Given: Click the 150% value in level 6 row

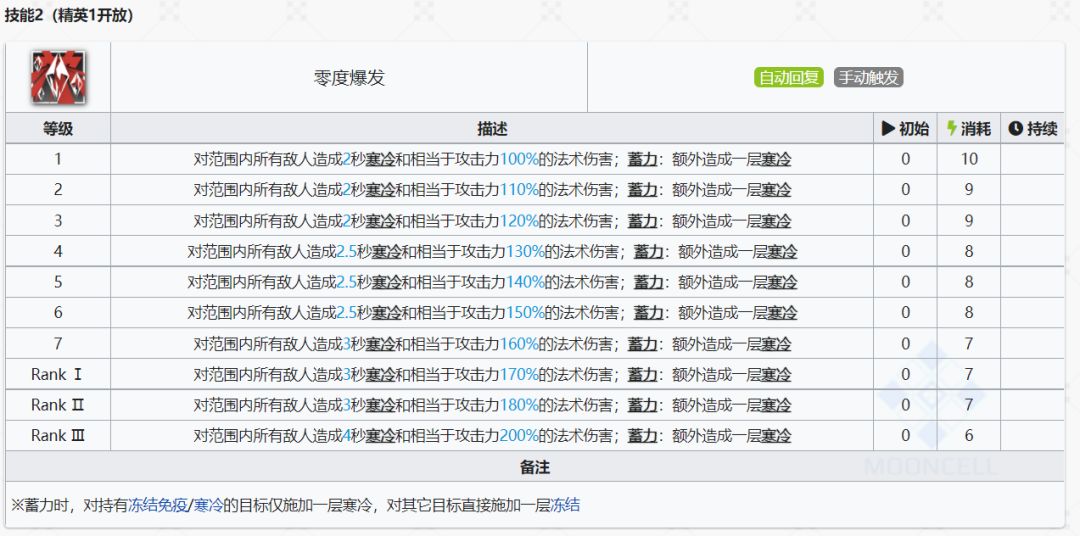Looking at the screenshot, I should [x=526, y=313].
